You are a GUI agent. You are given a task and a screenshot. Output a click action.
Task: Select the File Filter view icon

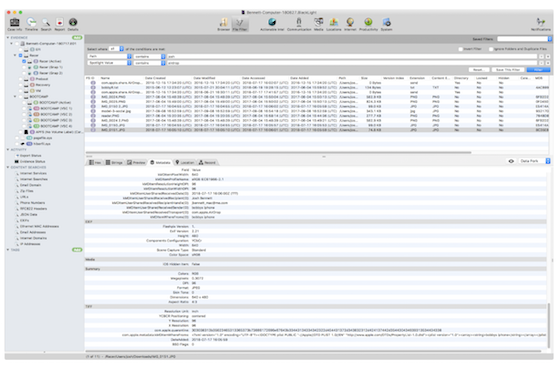(x=240, y=23)
